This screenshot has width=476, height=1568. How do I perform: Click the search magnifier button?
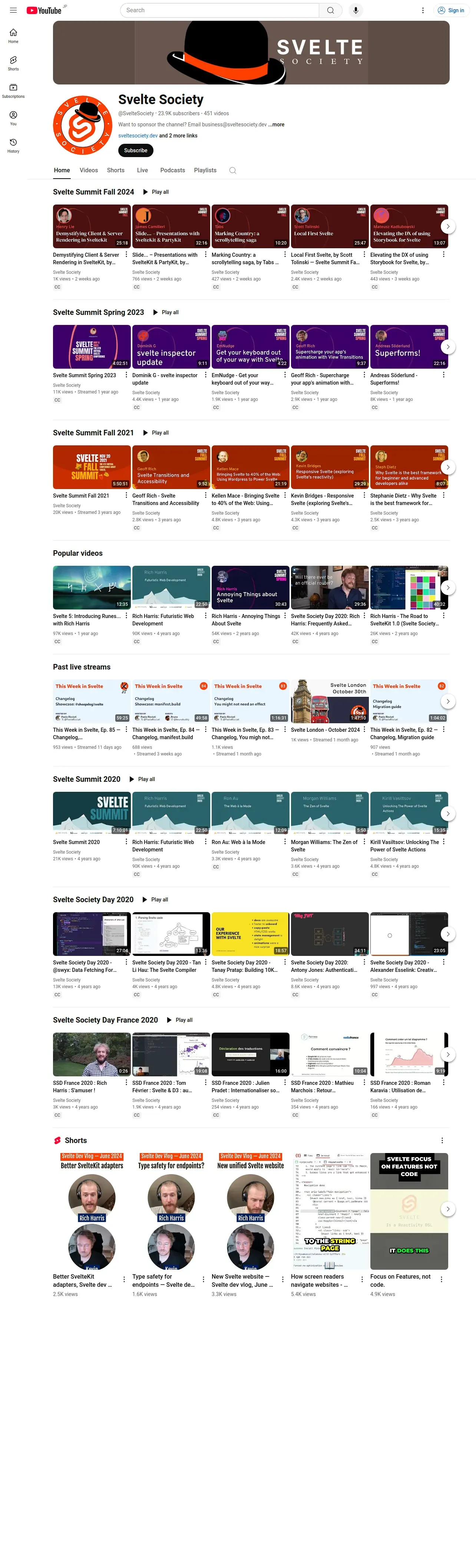pyautogui.click(x=331, y=10)
